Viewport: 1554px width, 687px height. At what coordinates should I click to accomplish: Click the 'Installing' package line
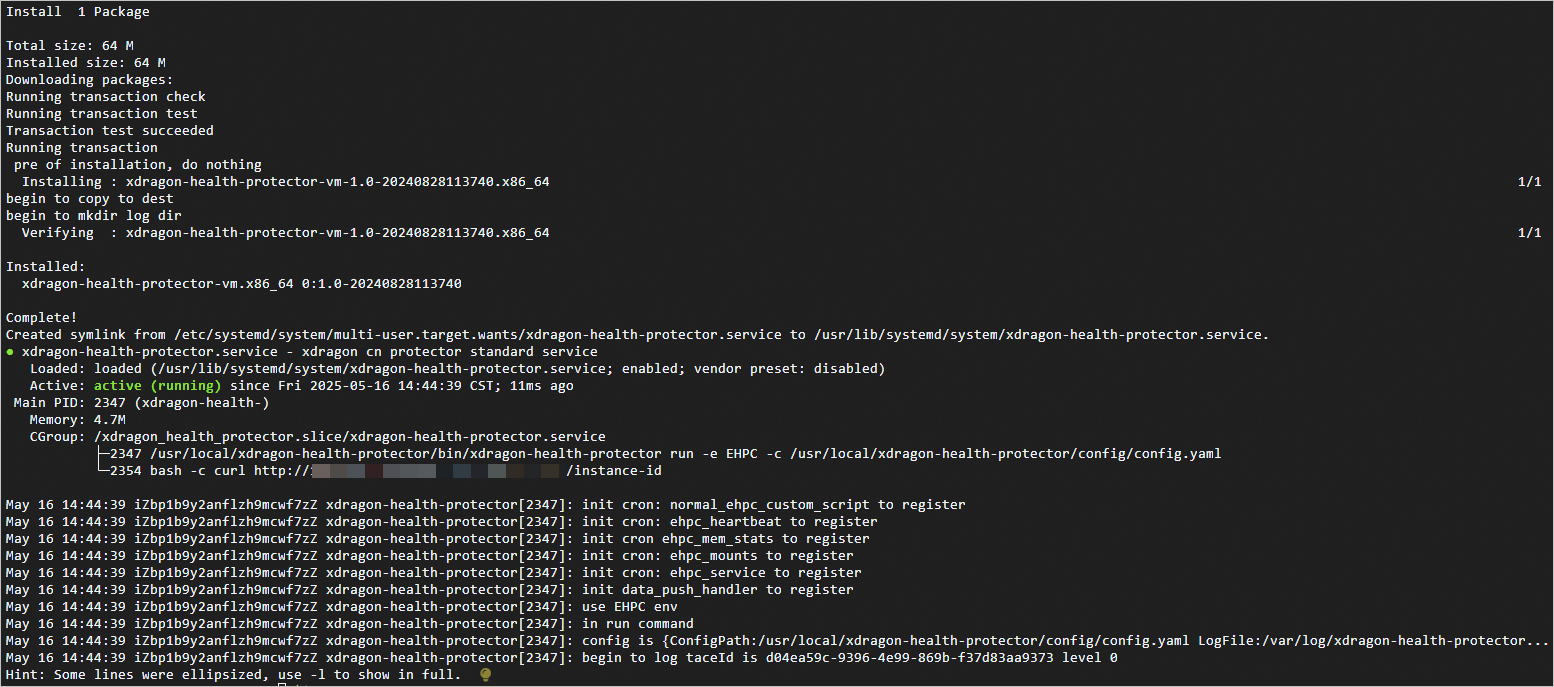pos(285,182)
